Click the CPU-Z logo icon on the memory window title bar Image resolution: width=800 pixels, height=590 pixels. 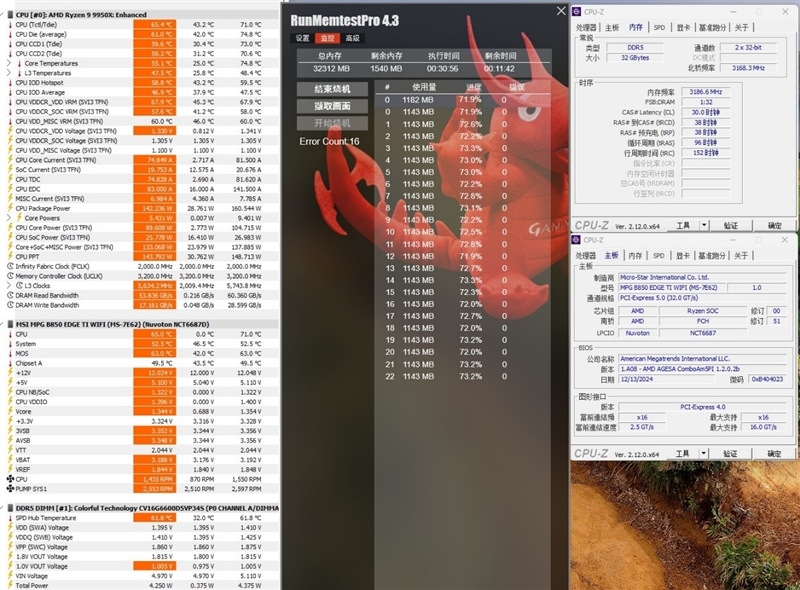pos(577,12)
